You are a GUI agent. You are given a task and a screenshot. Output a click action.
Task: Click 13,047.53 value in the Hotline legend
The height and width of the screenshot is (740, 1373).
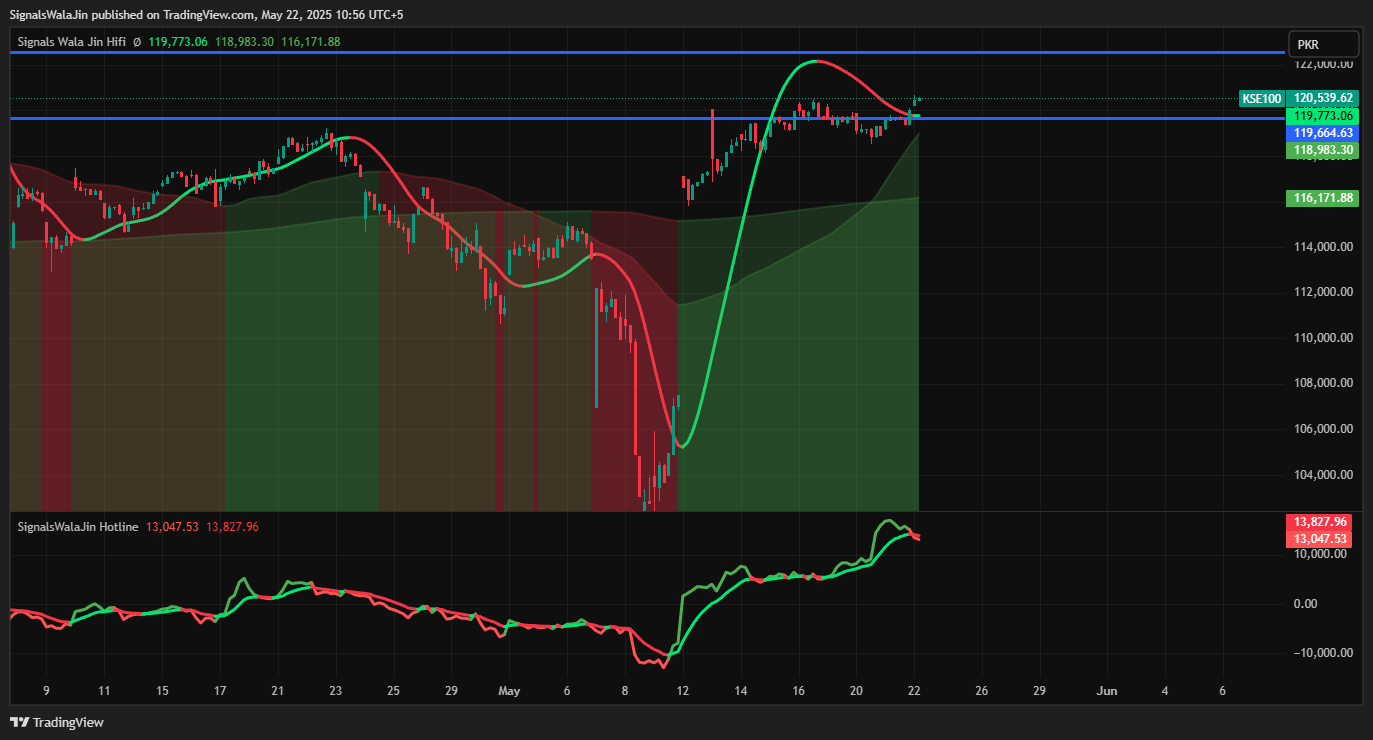(173, 527)
